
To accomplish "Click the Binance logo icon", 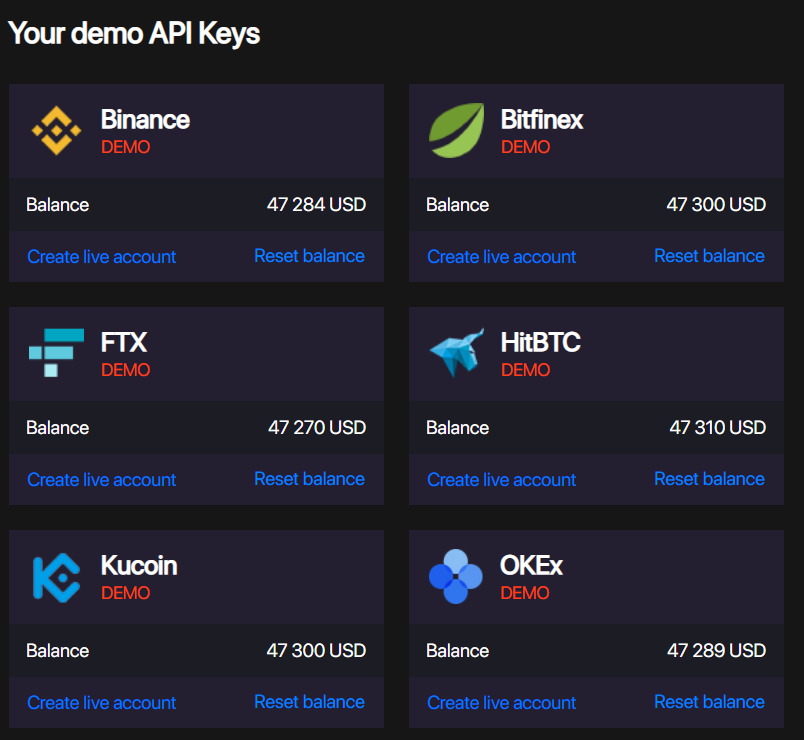I will [56, 131].
